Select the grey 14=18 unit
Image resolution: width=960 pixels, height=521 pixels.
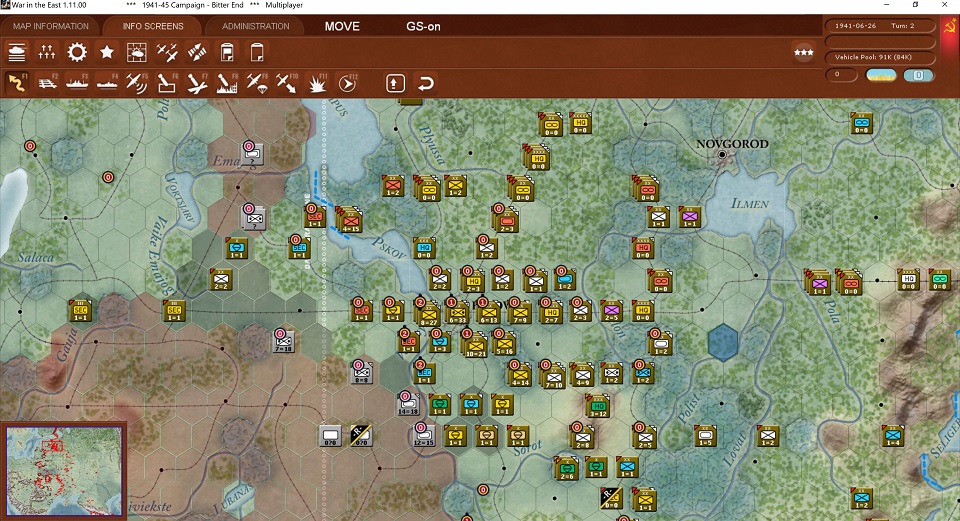tap(408, 404)
